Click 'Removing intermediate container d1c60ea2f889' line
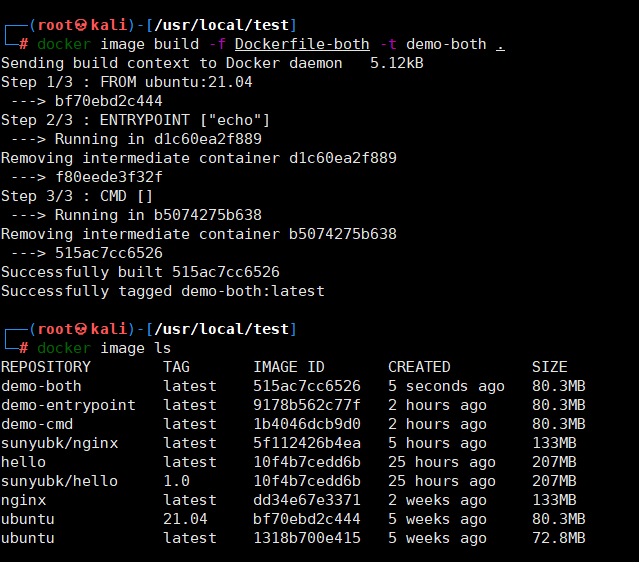Viewport: 639px width, 562px height. (x=198, y=158)
